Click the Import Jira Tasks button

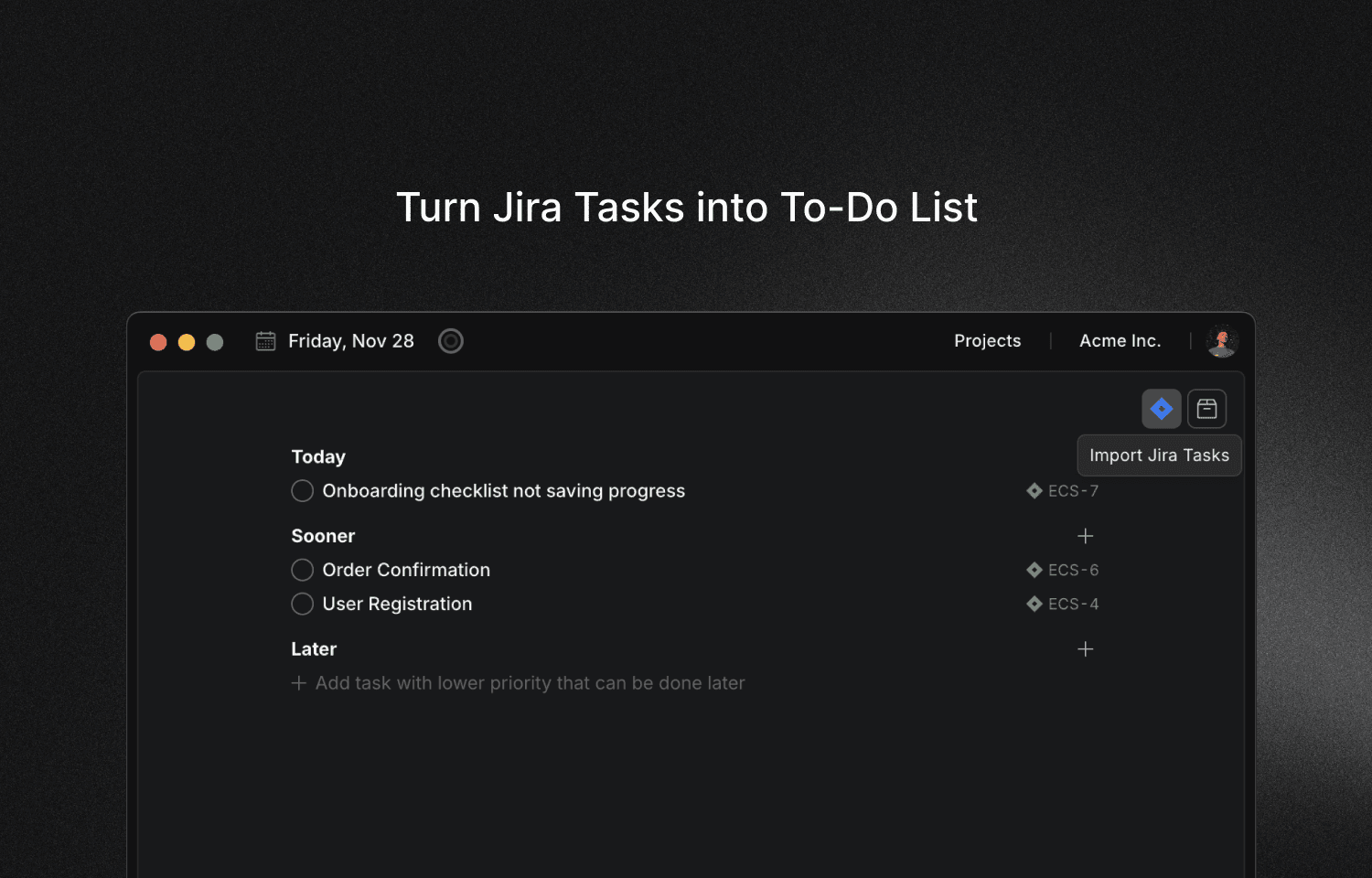(x=1159, y=455)
